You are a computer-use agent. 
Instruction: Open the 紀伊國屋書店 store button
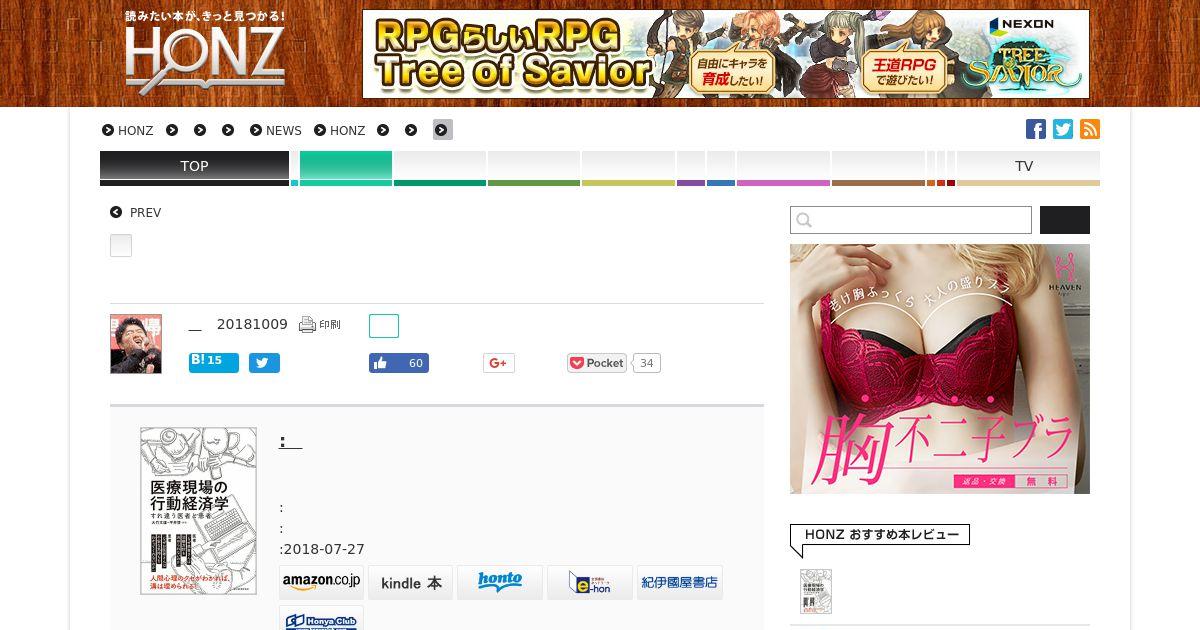click(x=680, y=583)
